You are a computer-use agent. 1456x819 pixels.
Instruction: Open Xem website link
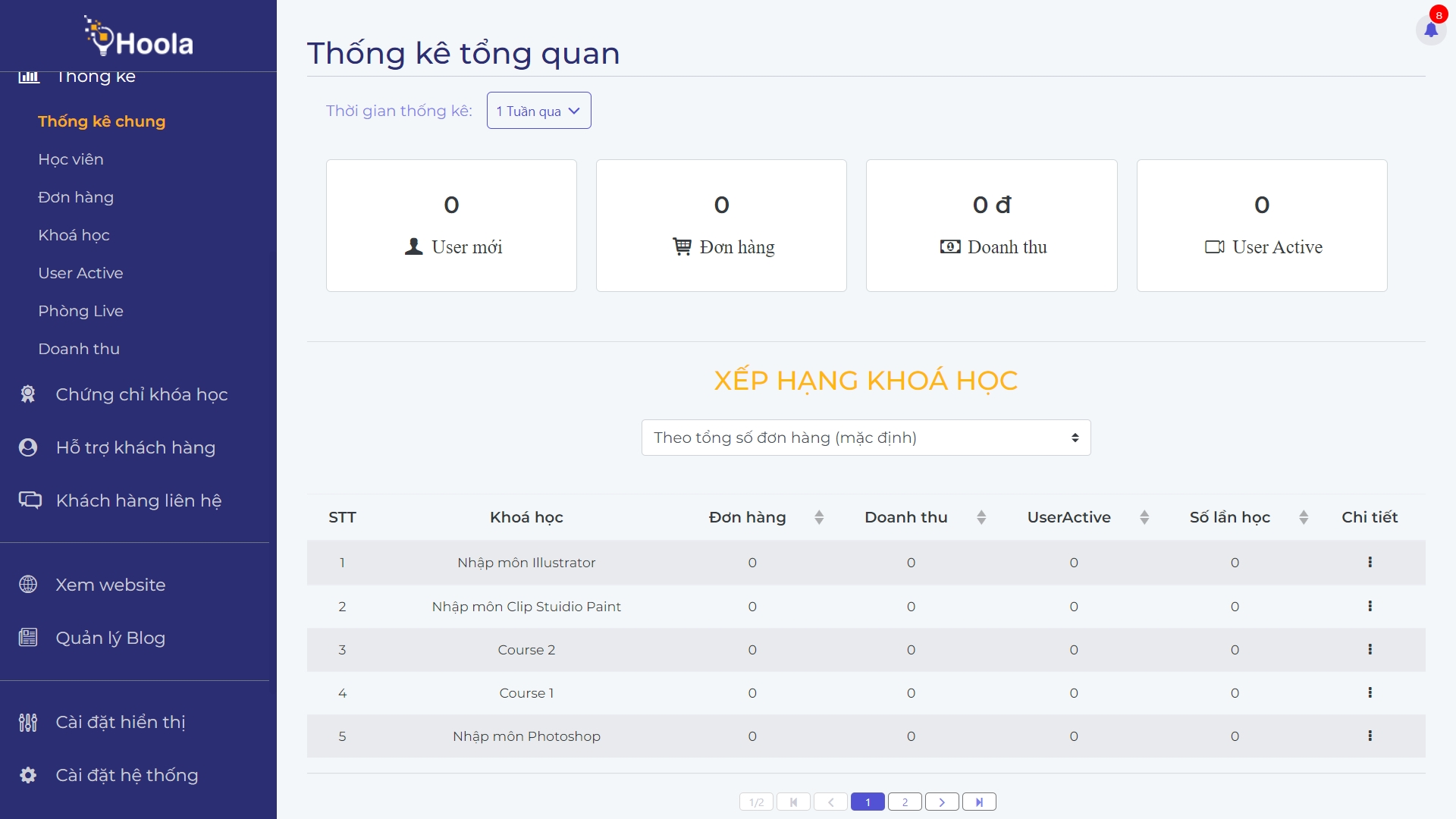coord(110,585)
